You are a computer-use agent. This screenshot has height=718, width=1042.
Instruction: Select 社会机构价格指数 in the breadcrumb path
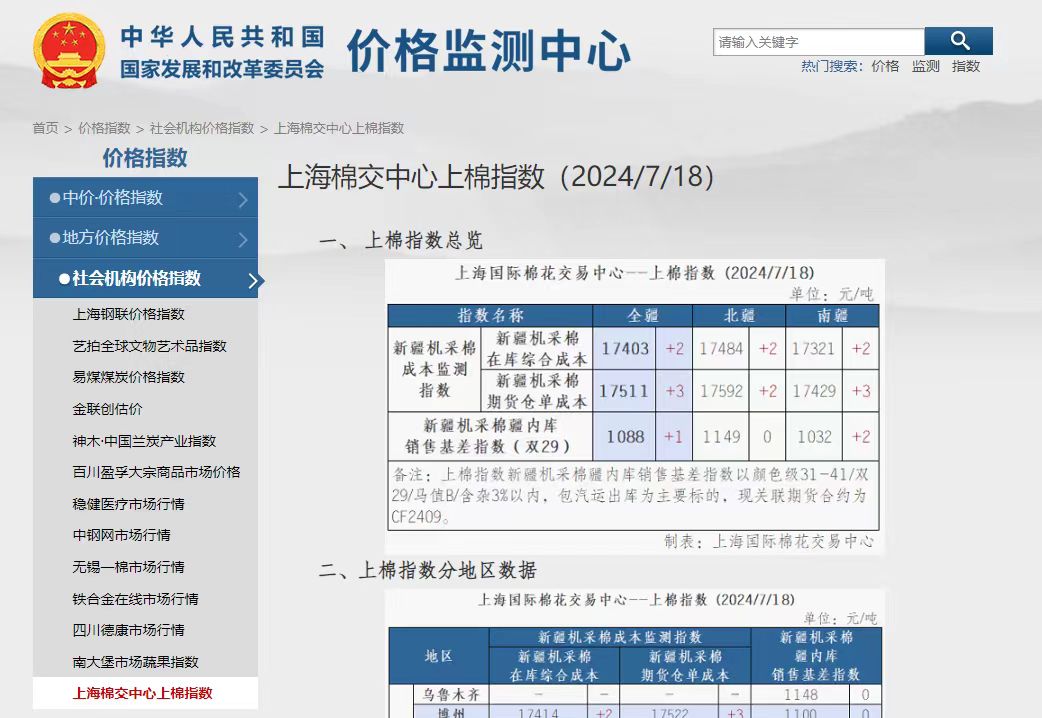point(202,128)
